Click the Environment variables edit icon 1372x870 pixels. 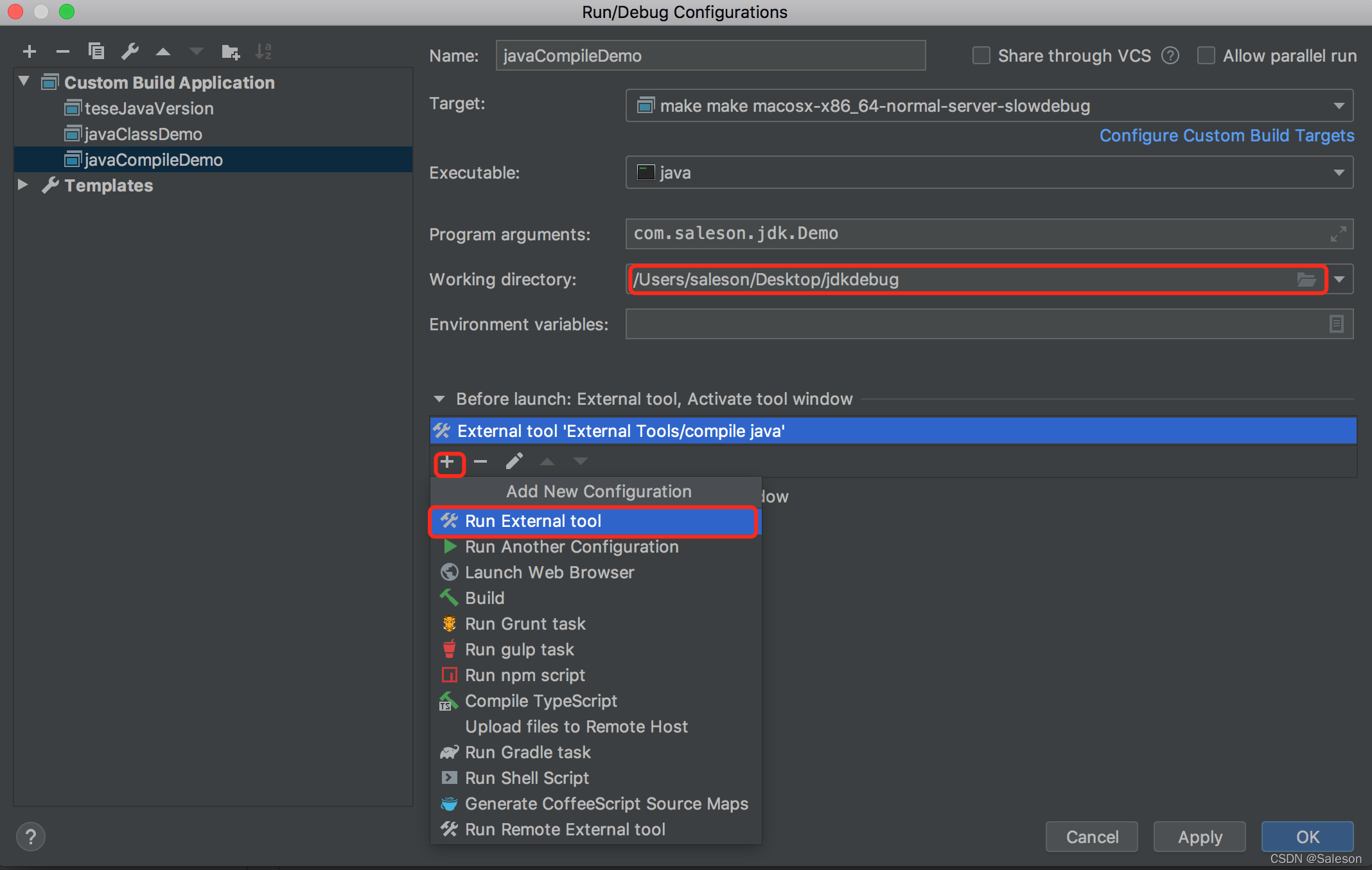click(1336, 324)
